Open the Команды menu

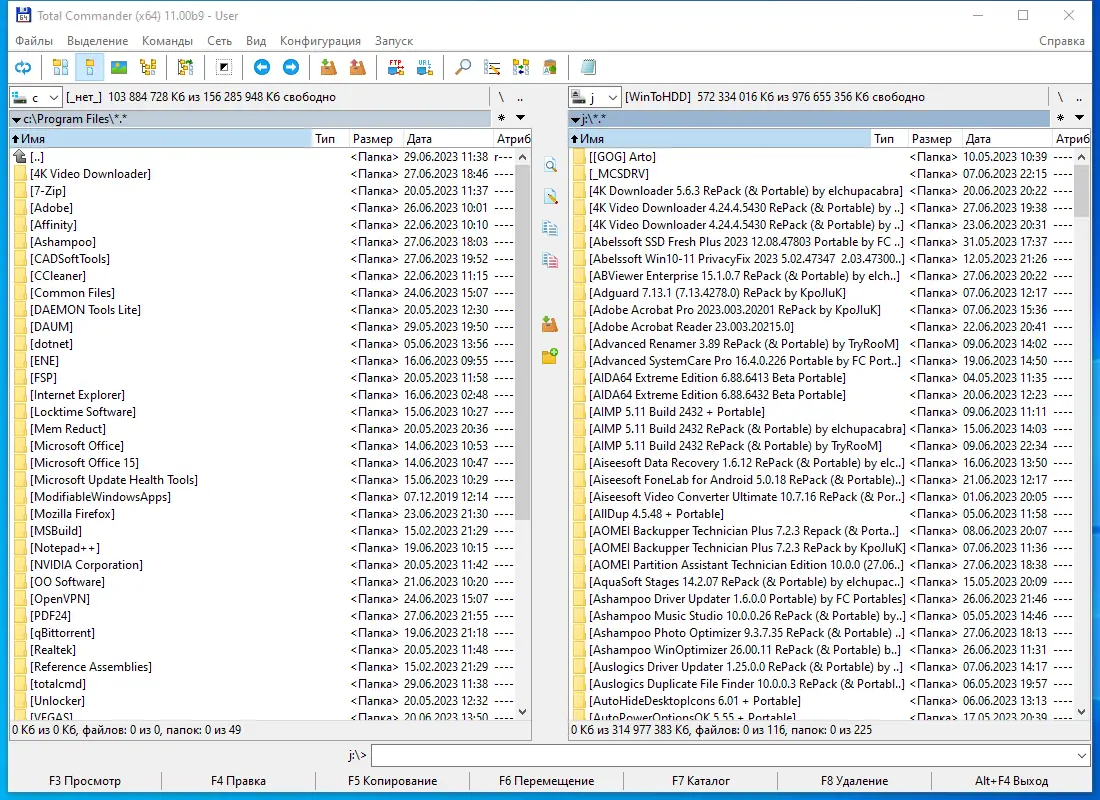tap(167, 41)
